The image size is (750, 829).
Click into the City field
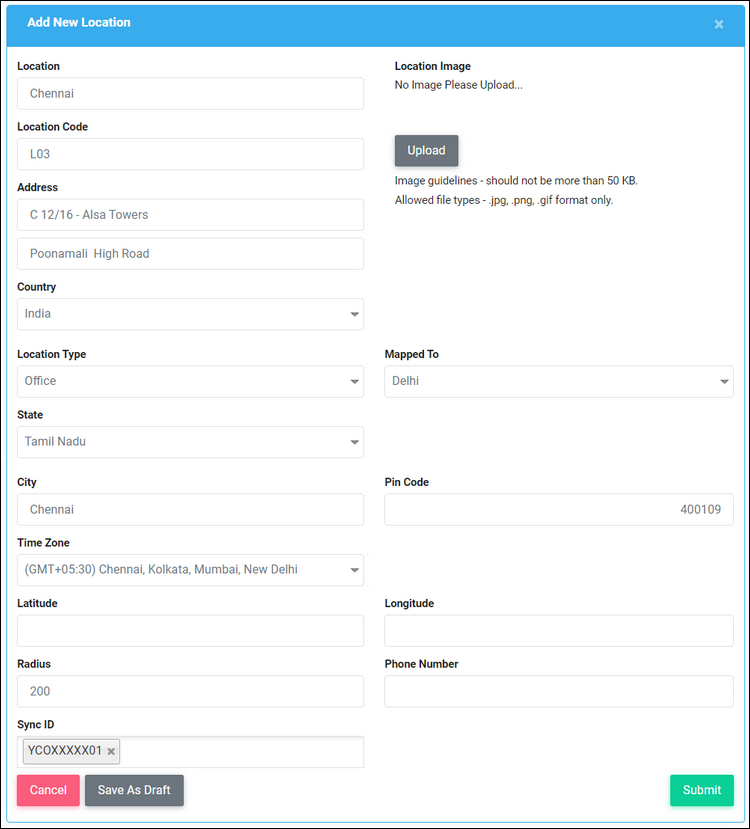point(190,509)
